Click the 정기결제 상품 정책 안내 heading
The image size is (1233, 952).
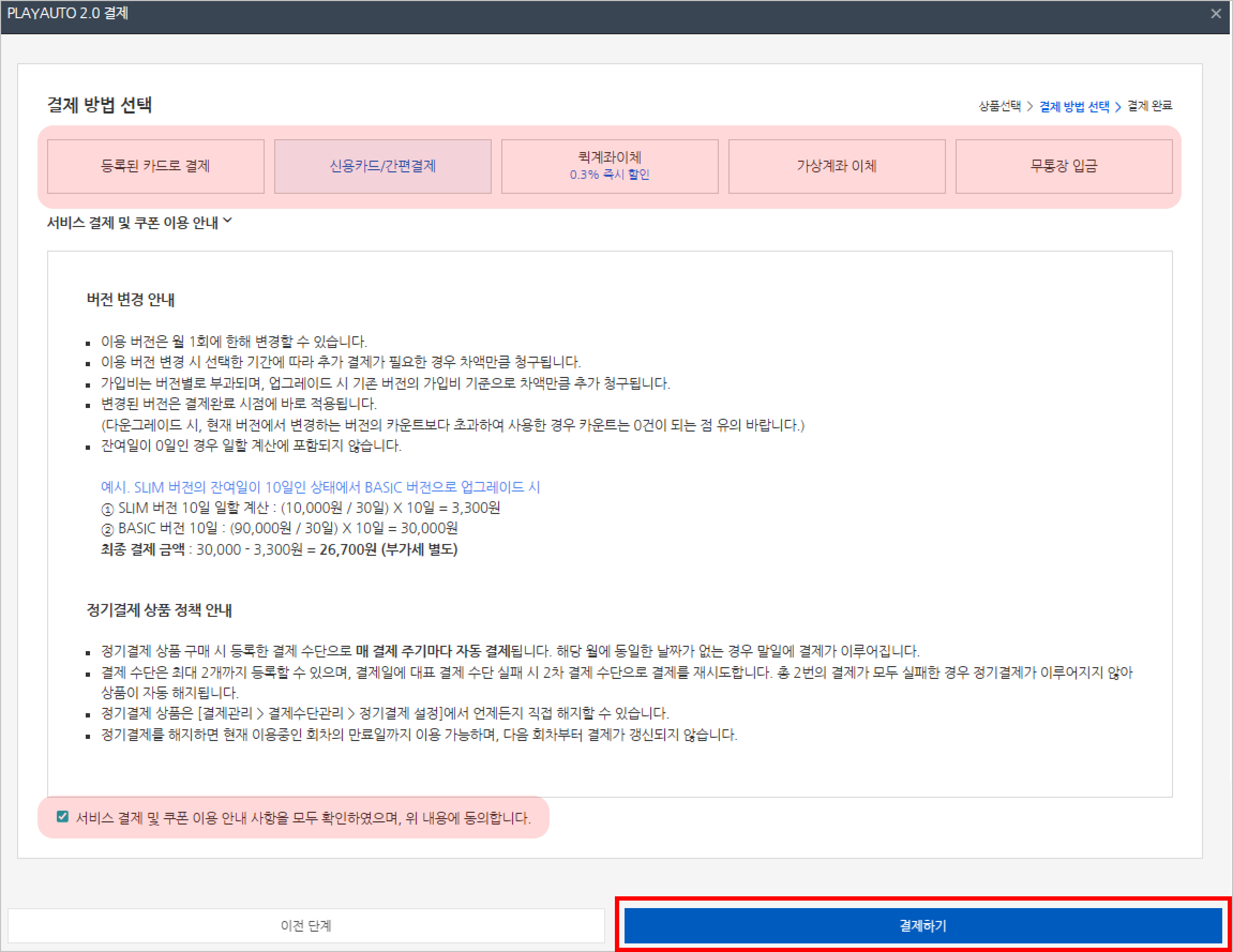click(x=159, y=610)
